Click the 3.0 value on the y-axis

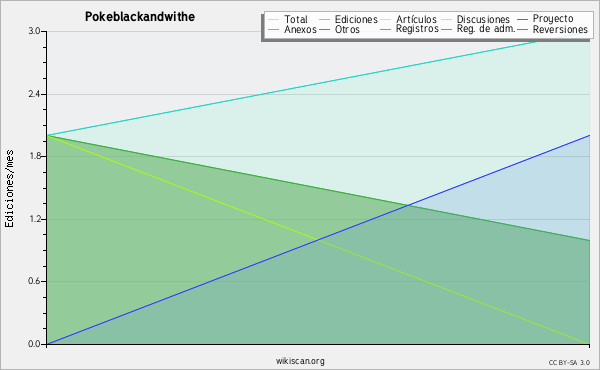(x=34, y=31)
